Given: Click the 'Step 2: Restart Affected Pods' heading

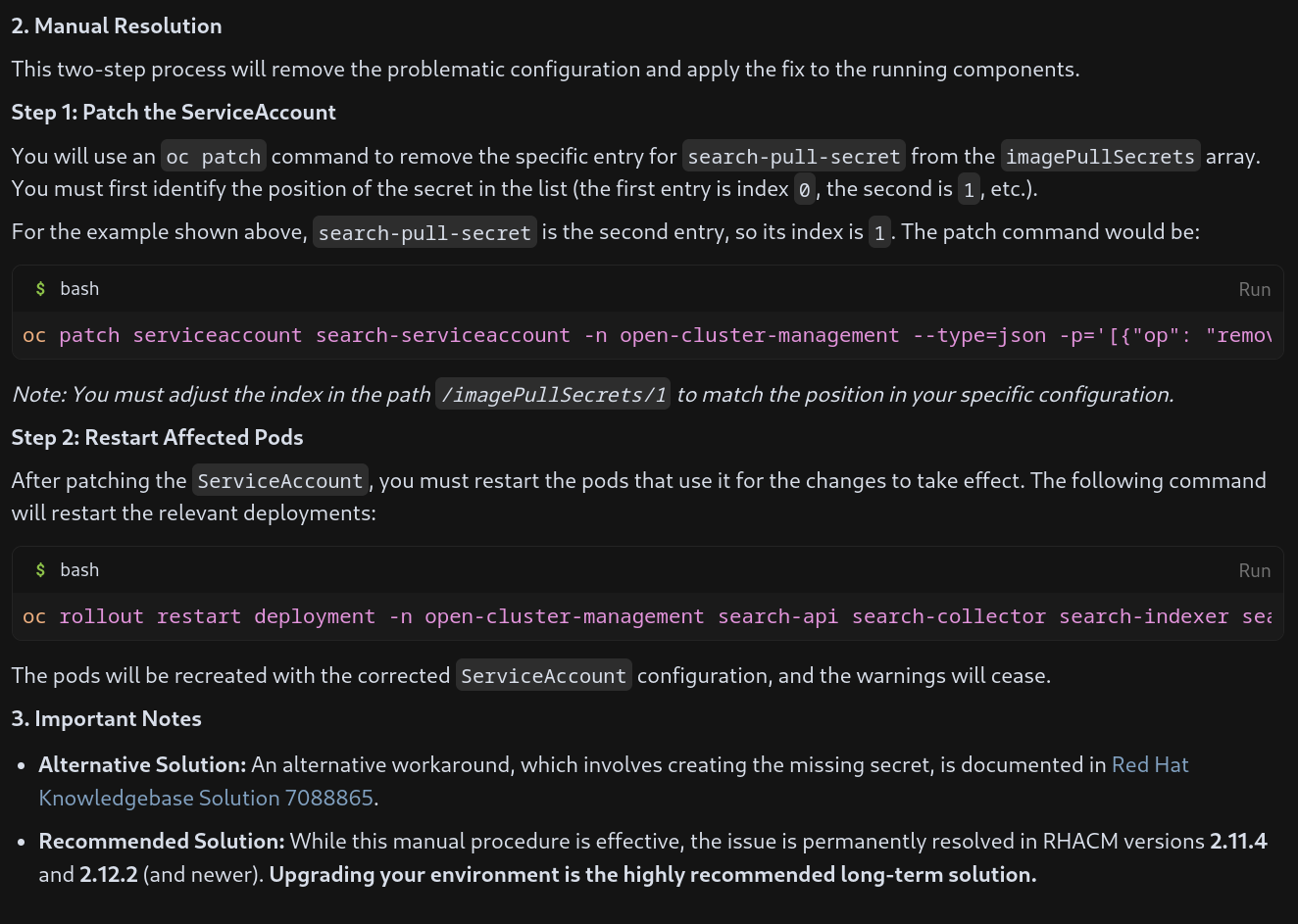Looking at the screenshot, I should click(x=157, y=438).
